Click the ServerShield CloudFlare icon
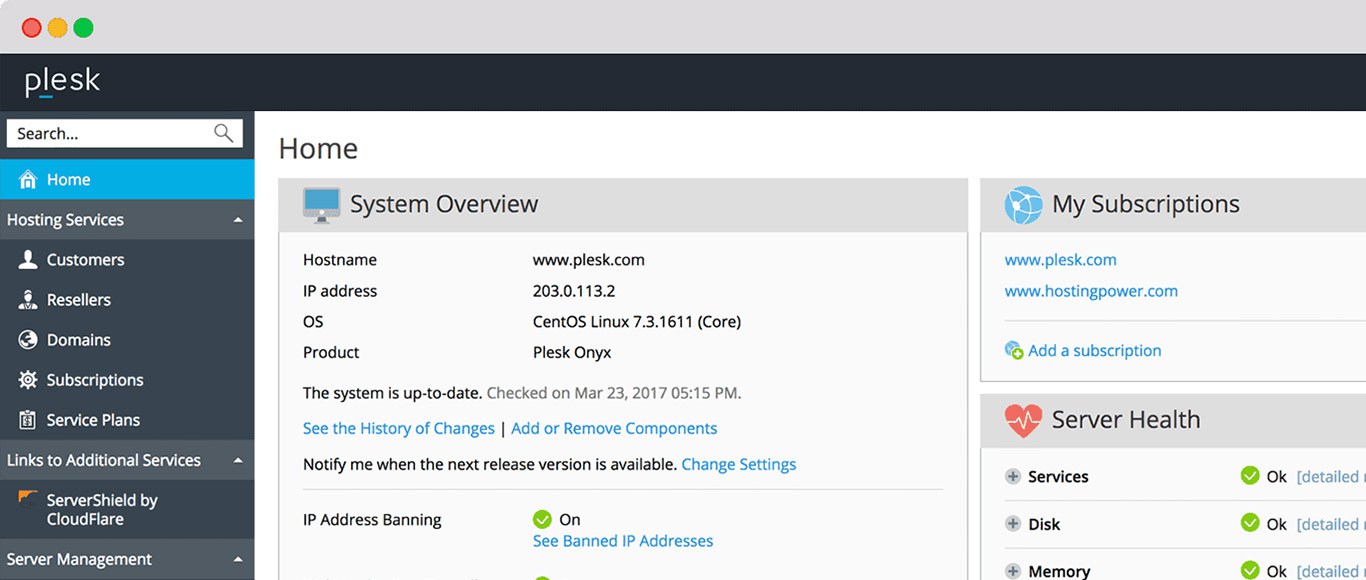Image resolution: width=1366 pixels, height=580 pixels. [28, 498]
